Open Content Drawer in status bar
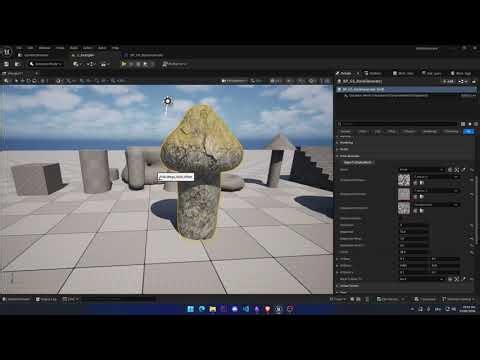 pos(16,299)
